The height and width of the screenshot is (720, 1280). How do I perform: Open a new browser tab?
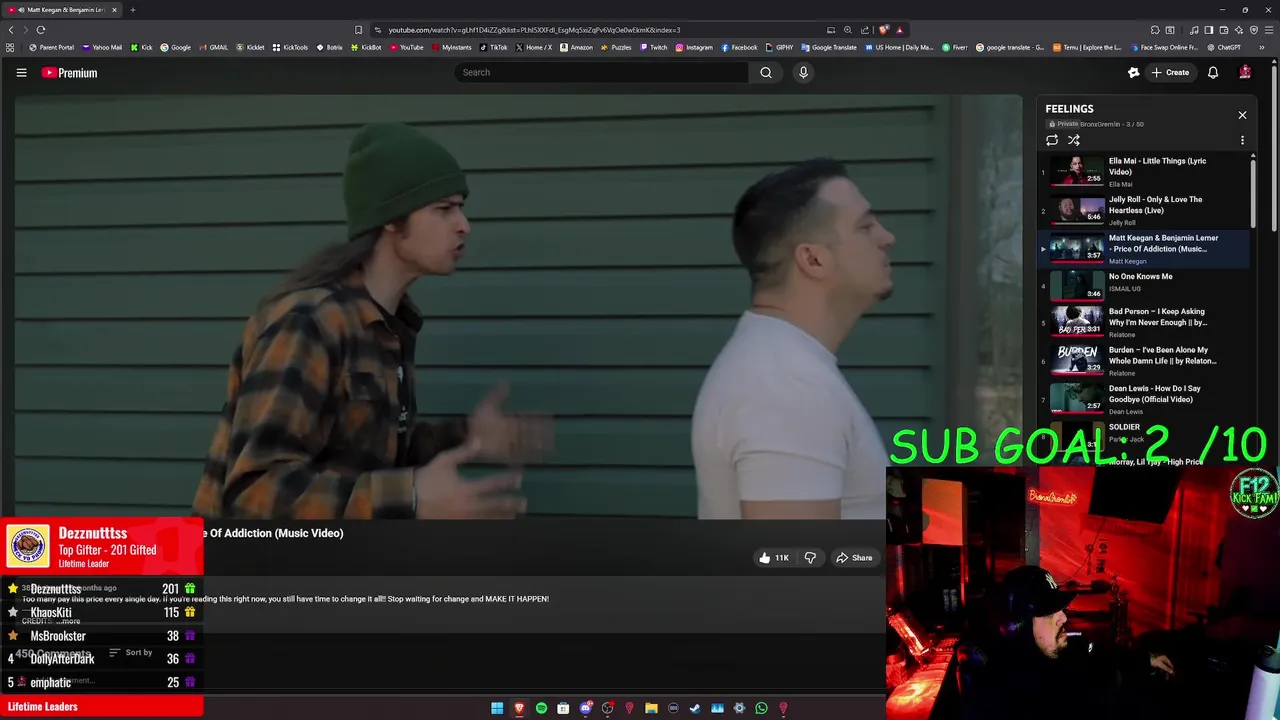pos(132,10)
